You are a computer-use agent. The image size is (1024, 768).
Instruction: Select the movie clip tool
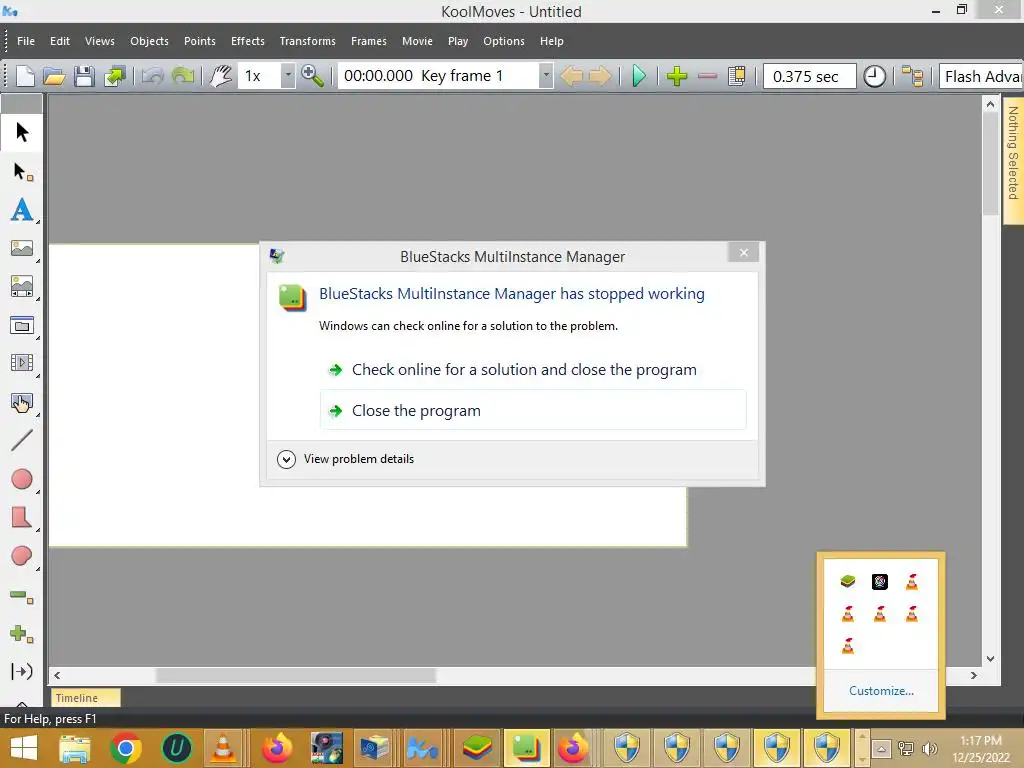[22, 362]
